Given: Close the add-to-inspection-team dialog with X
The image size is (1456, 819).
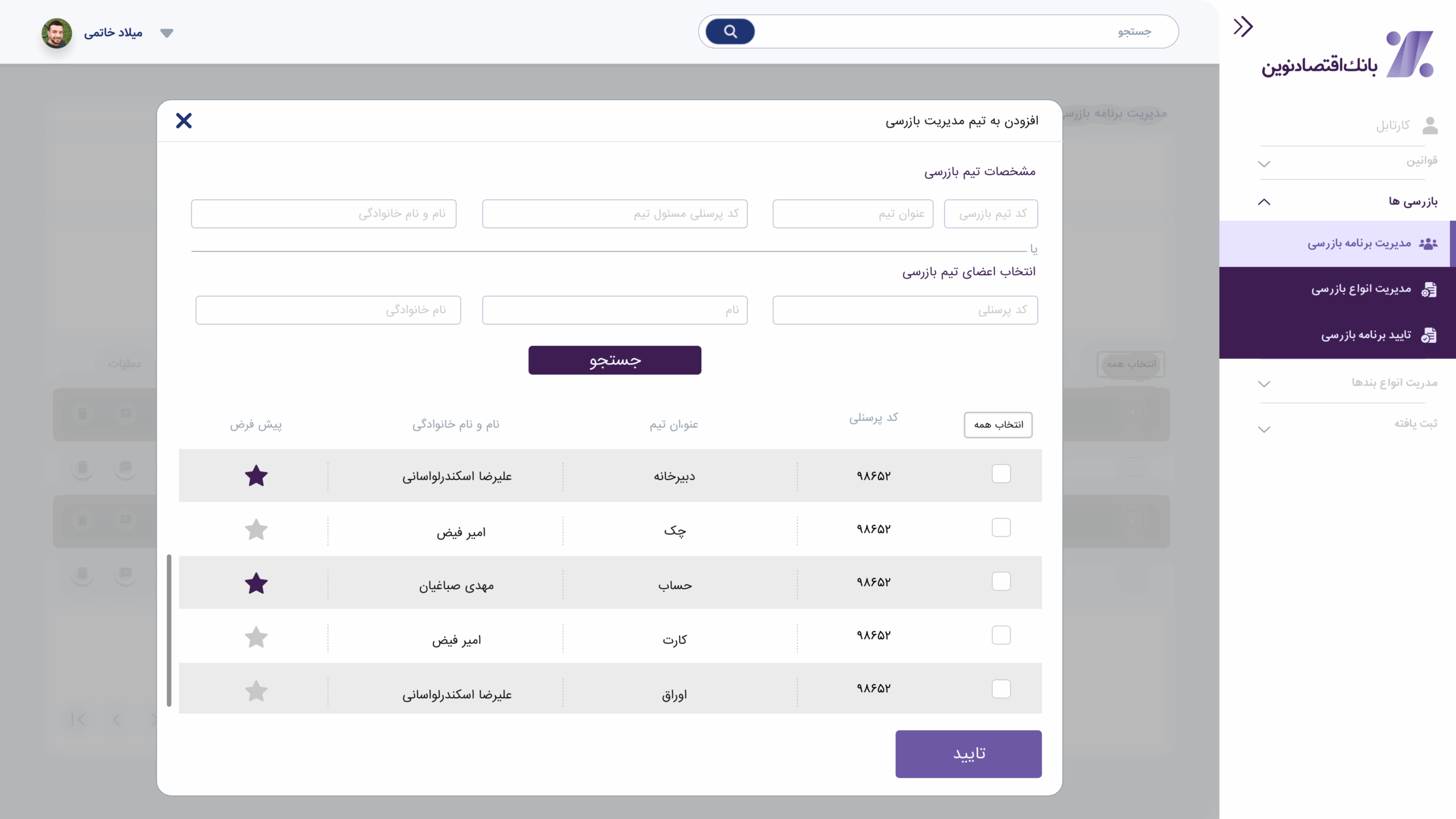Looking at the screenshot, I should 184,121.
